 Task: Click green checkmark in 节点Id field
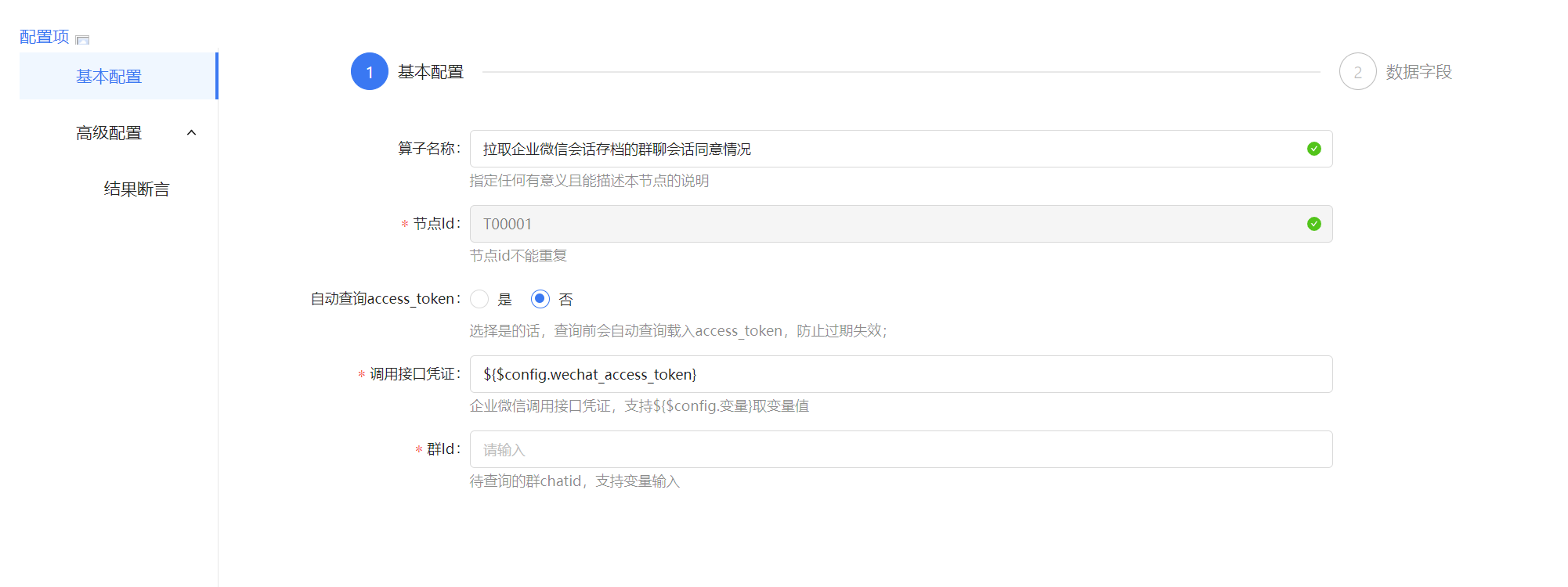pyautogui.click(x=1313, y=224)
